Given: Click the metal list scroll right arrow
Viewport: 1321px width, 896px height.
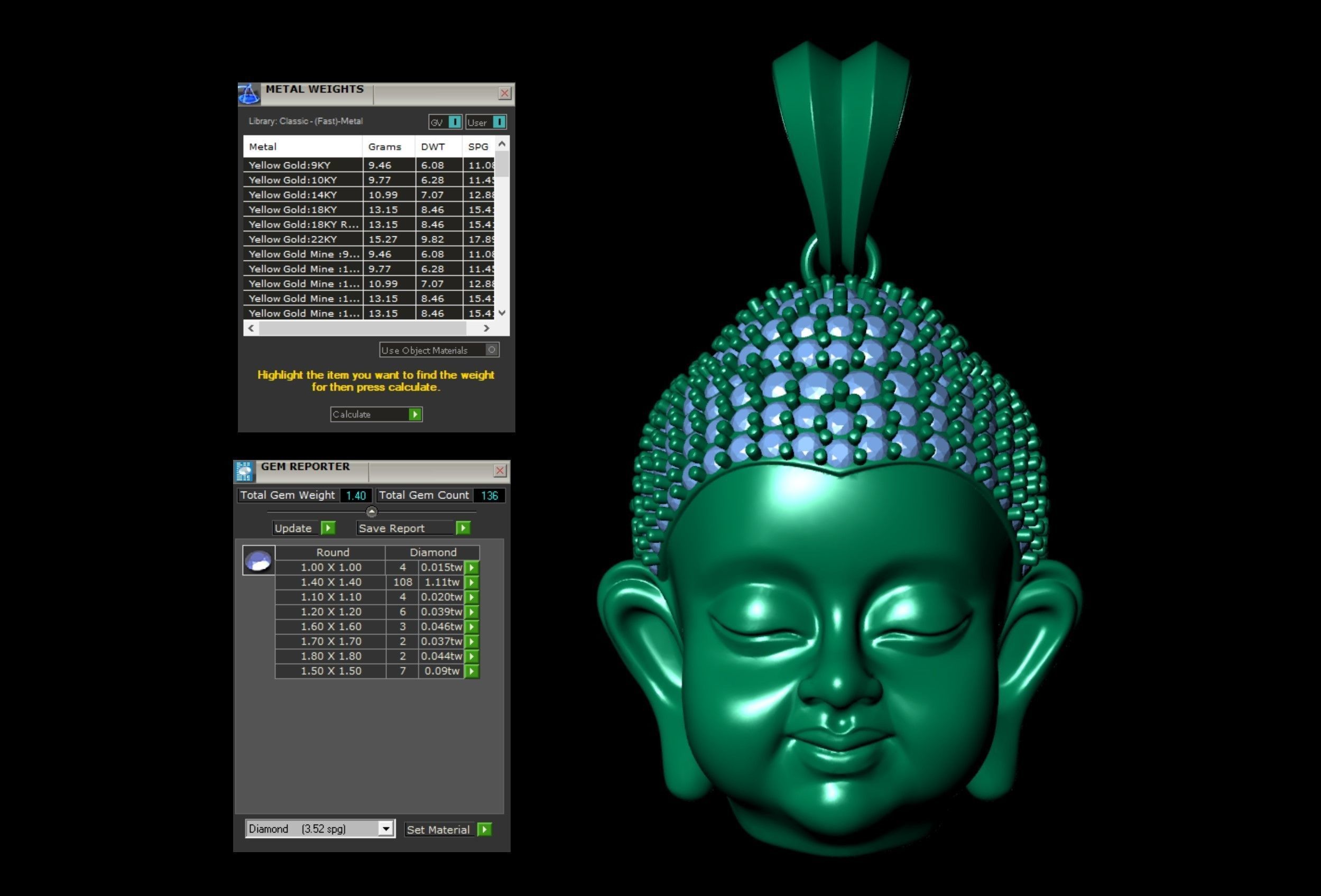Looking at the screenshot, I should [486, 328].
